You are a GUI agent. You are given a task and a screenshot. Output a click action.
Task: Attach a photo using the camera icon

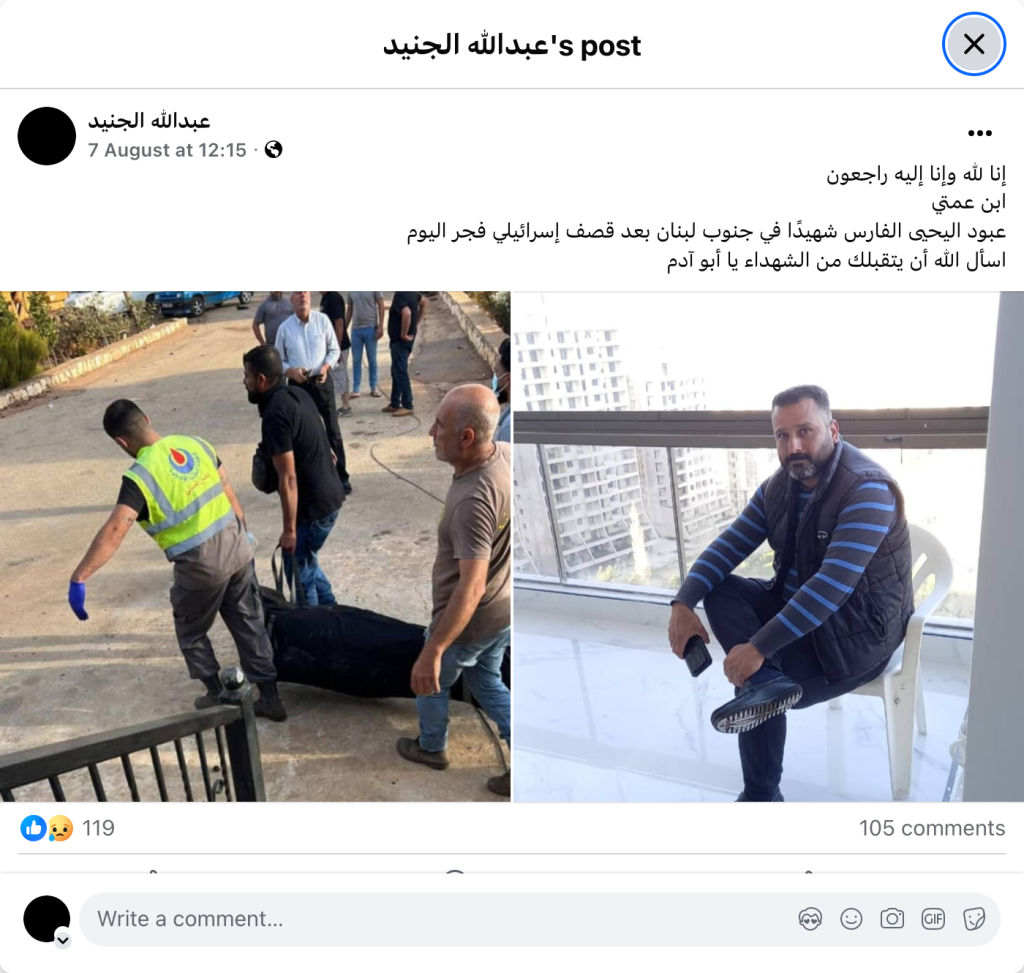click(892, 919)
